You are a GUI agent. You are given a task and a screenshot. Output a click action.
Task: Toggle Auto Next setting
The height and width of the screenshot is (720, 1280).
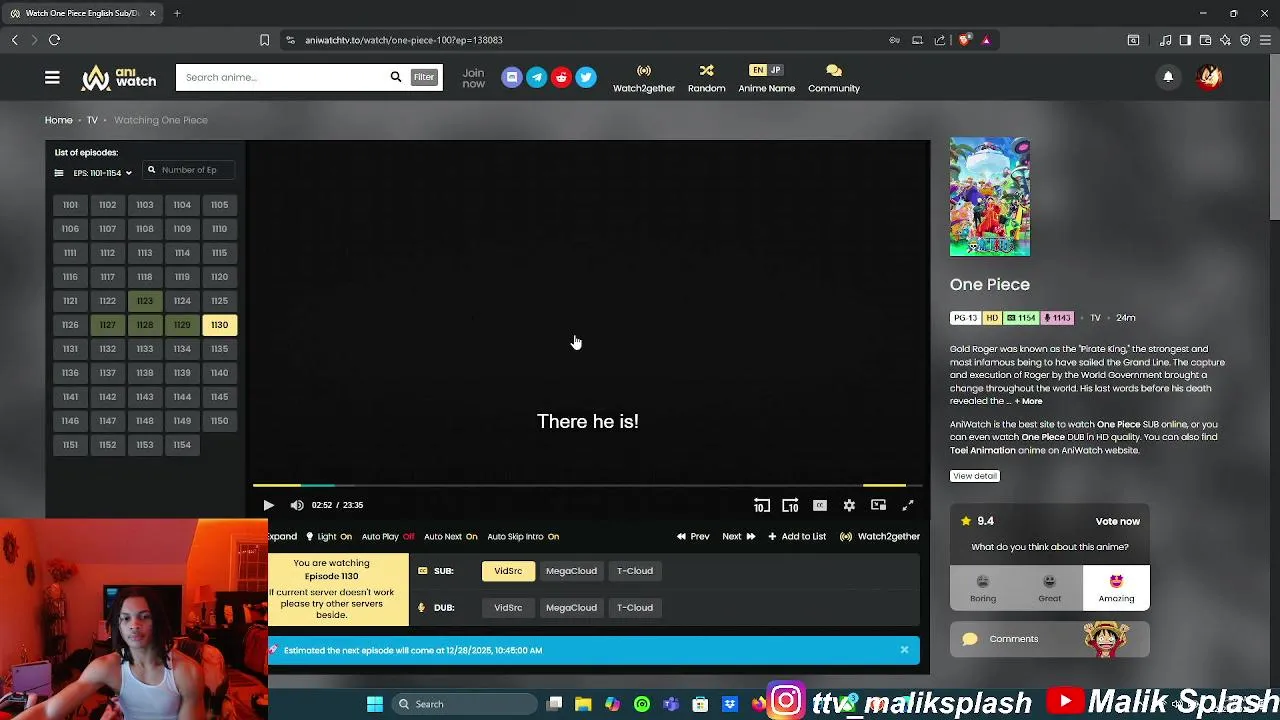pos(451,537)
